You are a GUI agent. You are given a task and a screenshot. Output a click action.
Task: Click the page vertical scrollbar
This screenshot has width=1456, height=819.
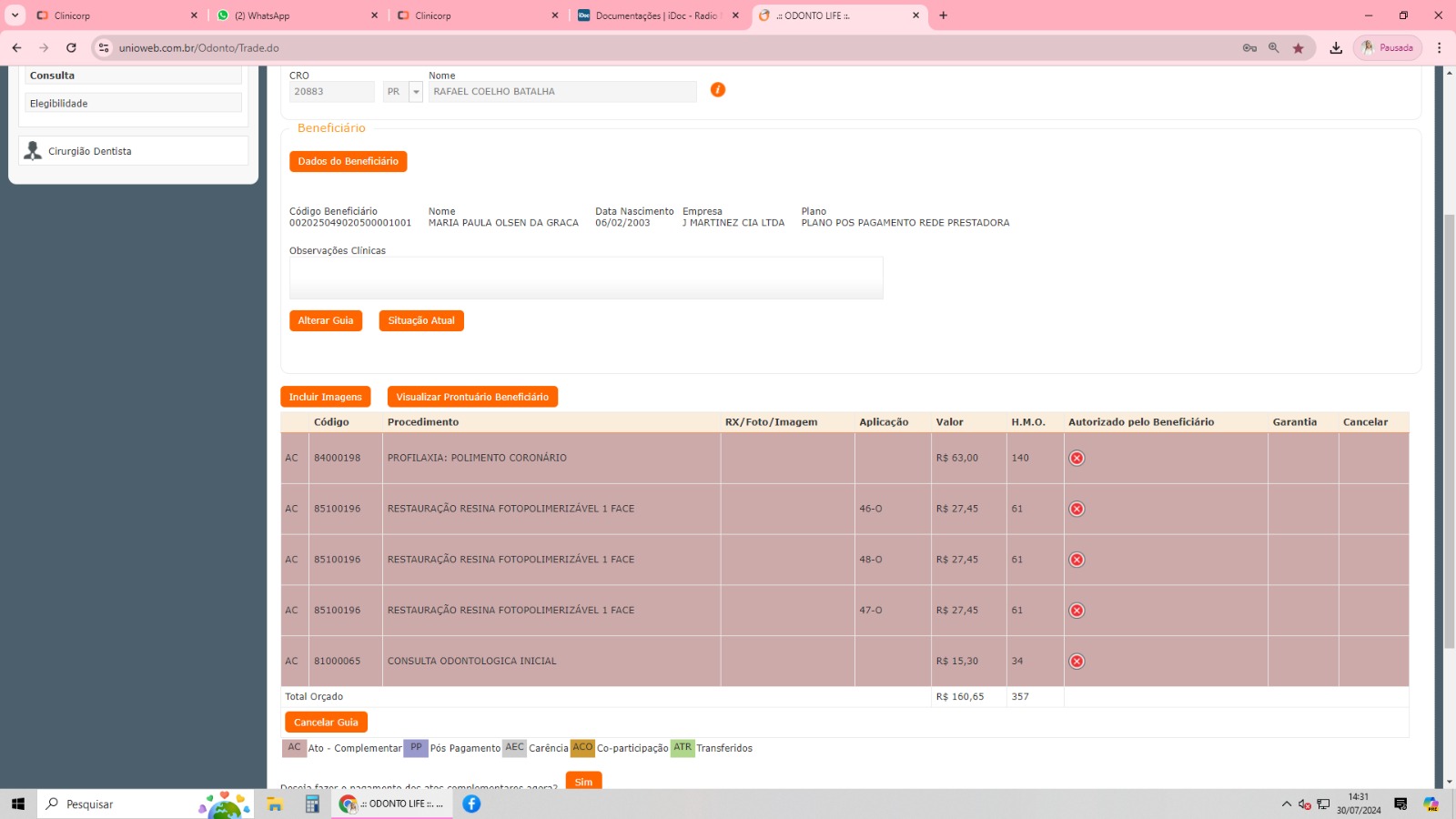point(1449,428)
